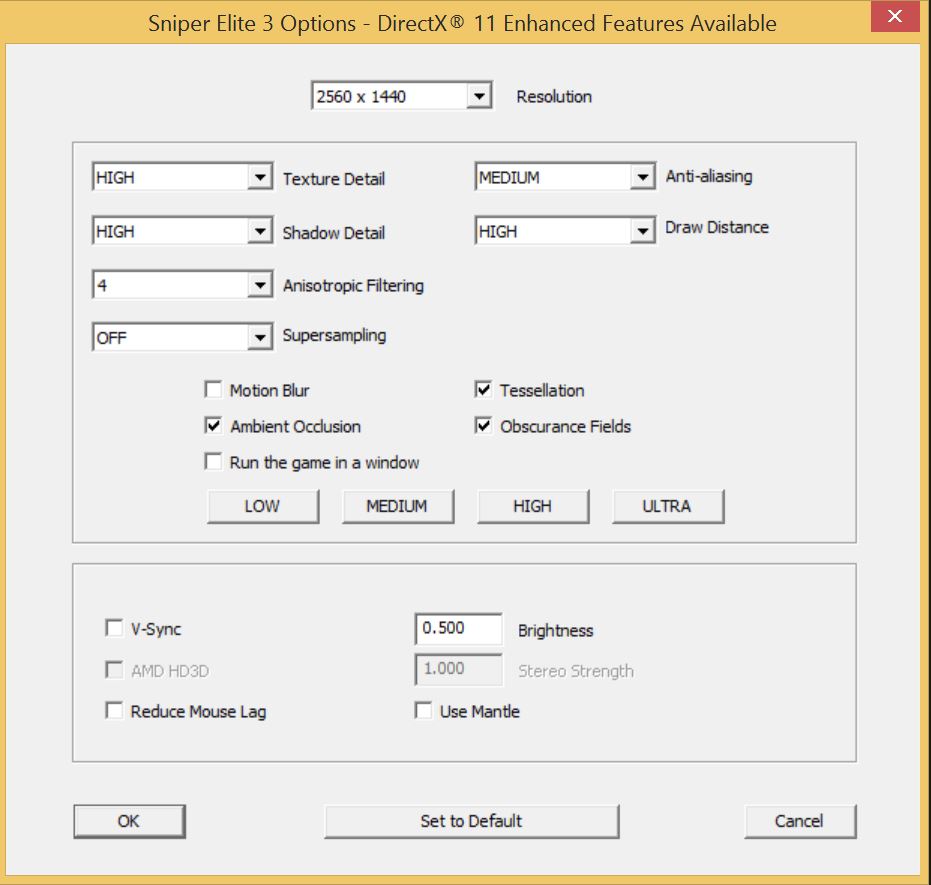The image size is (931, 885).
Task: Enable the Use Mantle checkbox
Action: click(x=423, y=710)
